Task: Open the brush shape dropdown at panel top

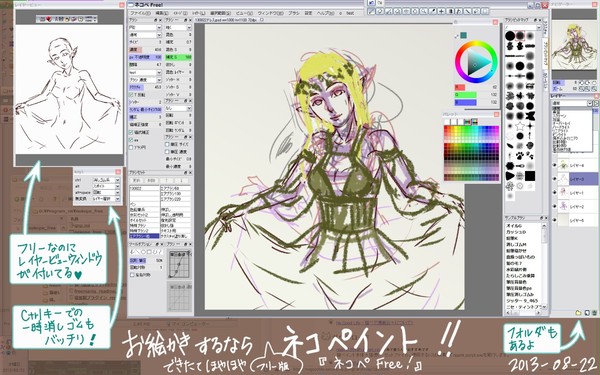Action: [x=145, y=28]
